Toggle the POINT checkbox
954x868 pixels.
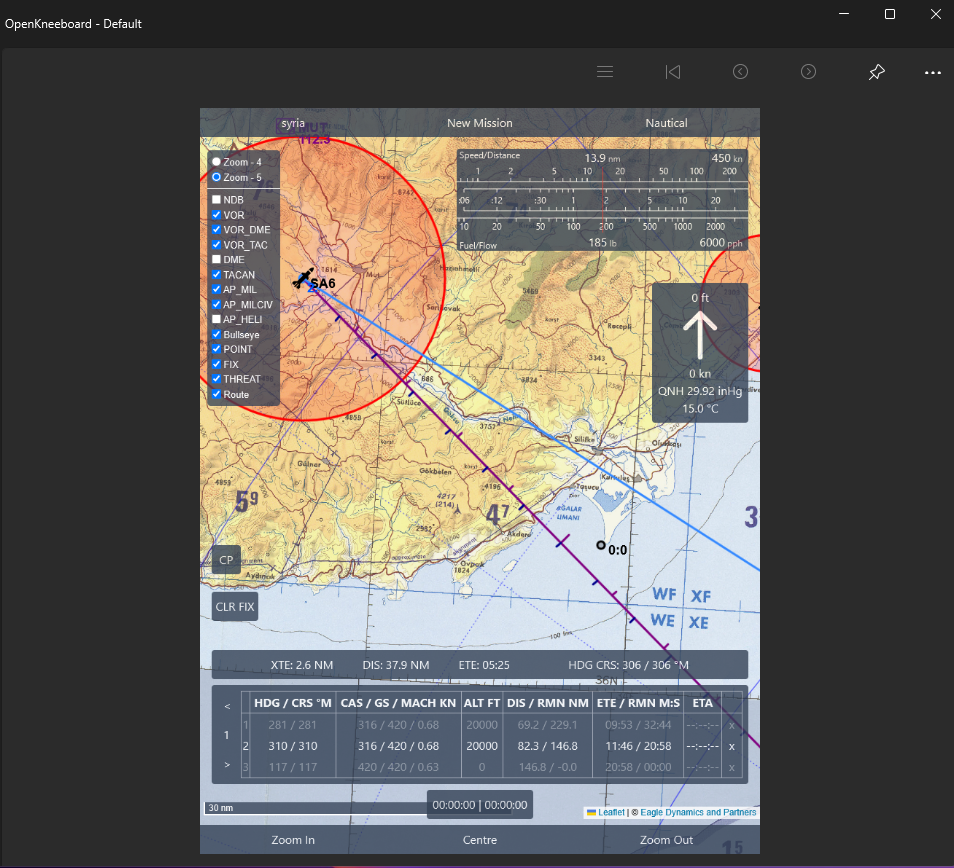coord(216,349)
